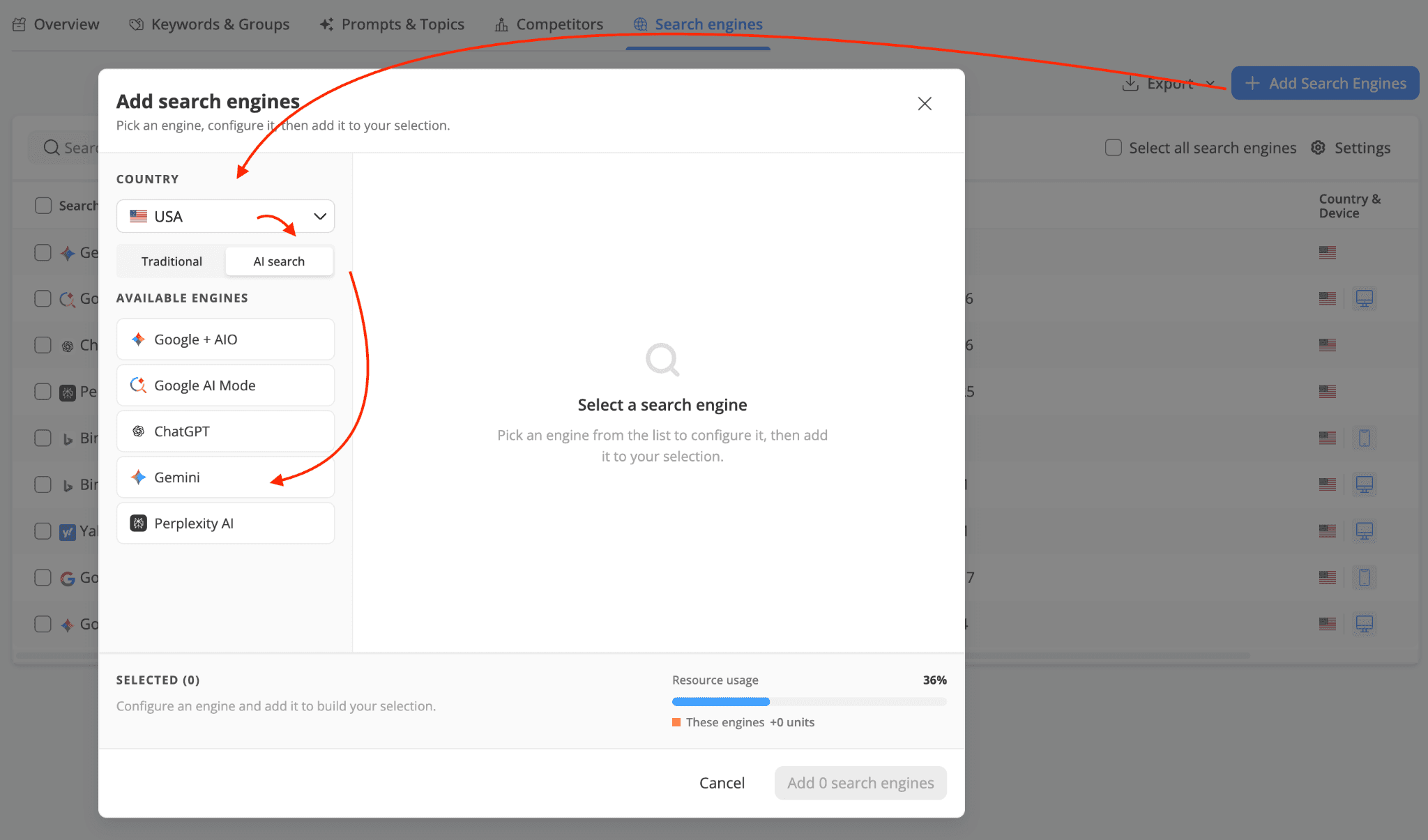The image size is (1428, 840).
Task: Click the Competitors chart icon
Action: (501, 24)
